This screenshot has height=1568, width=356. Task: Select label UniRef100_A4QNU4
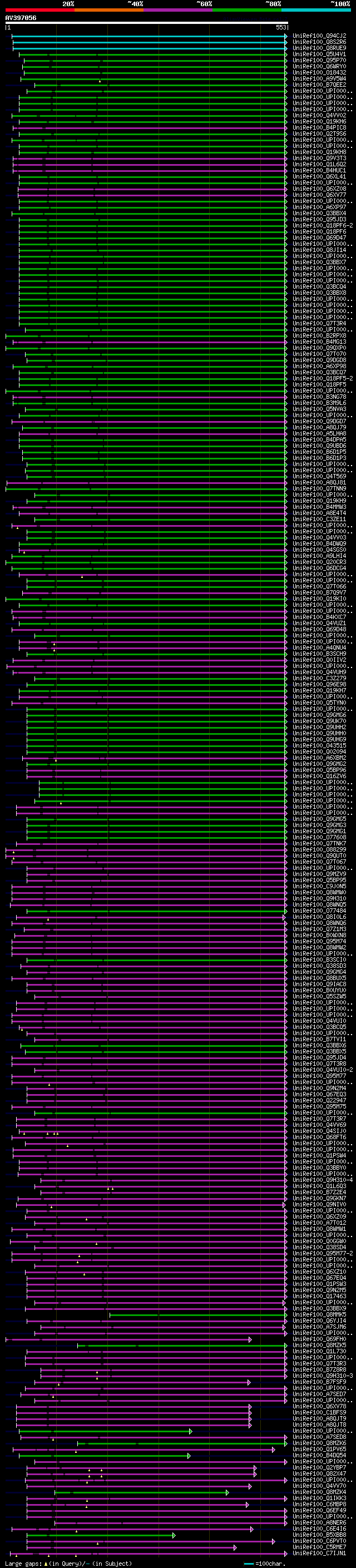(x=319, y=647)
